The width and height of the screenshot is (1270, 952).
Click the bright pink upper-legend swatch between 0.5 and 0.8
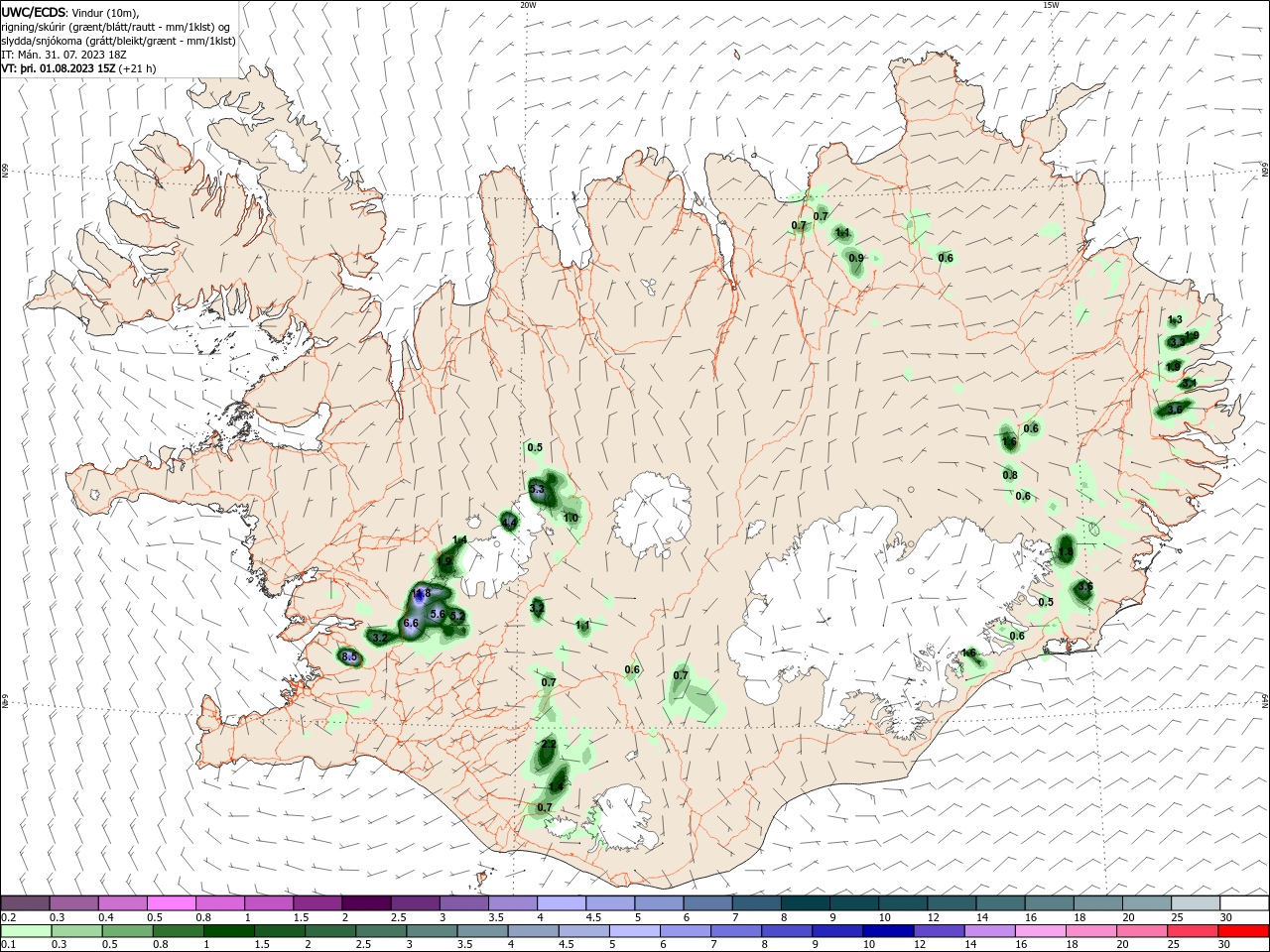[x=171, y=903]
